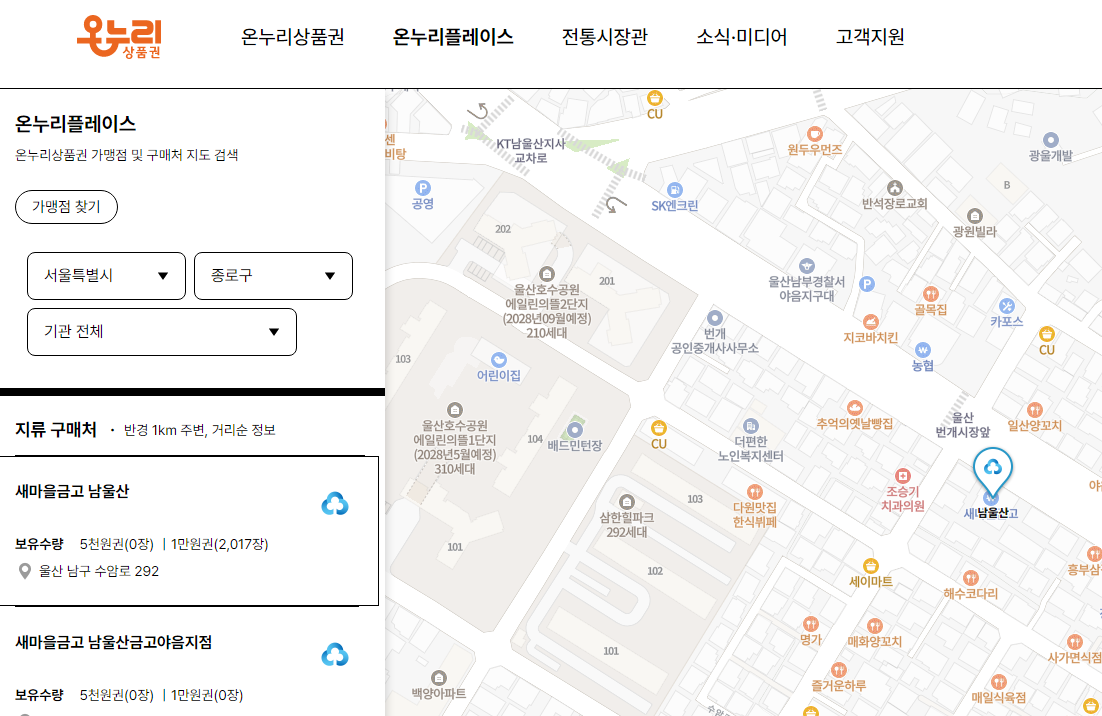1102x716 pixels.
Task: Click the 추억의옛날빵집 bakery icon
Action: [x=855, y=408]
